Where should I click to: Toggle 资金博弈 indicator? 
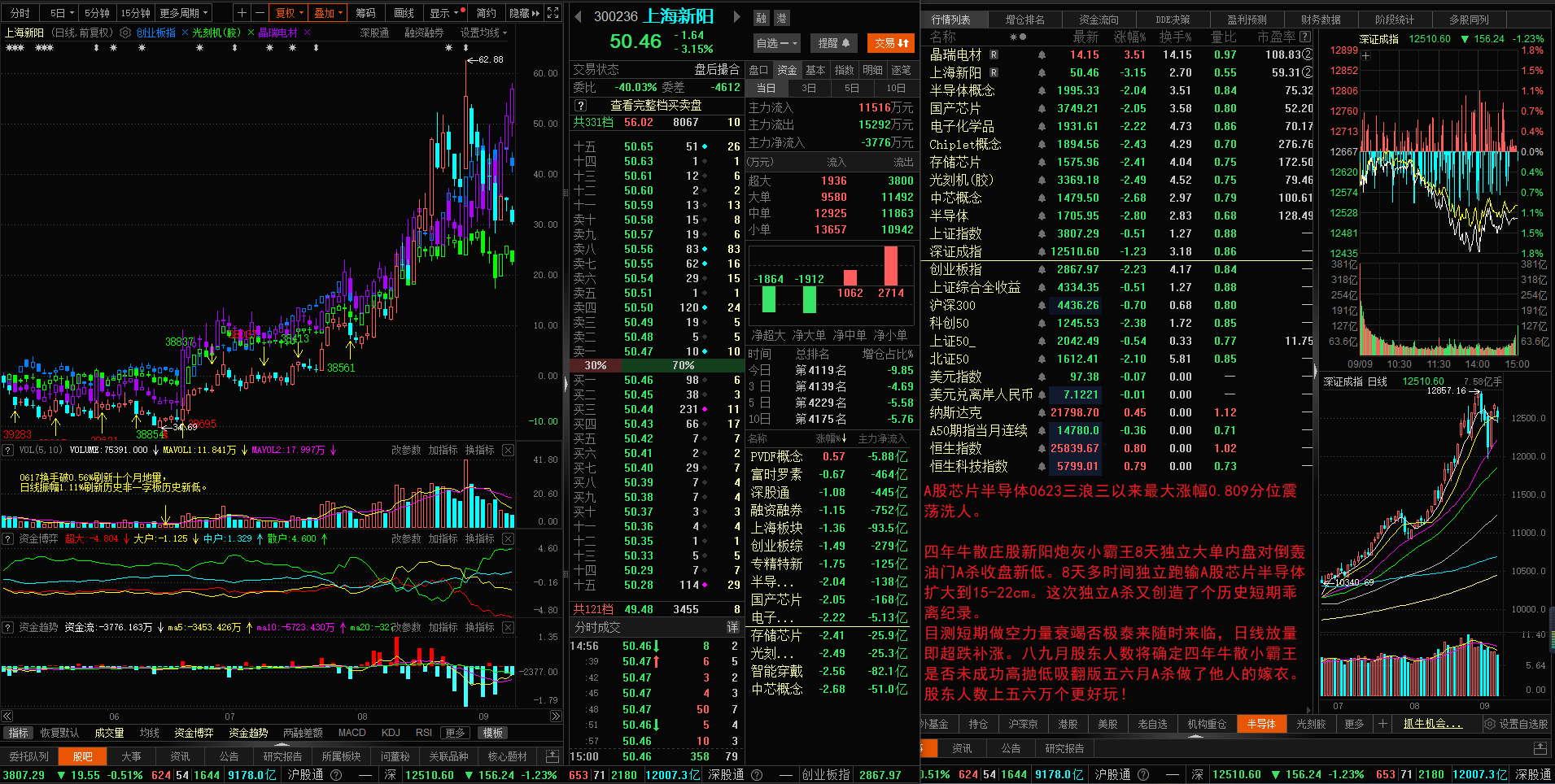click(194, 733)
